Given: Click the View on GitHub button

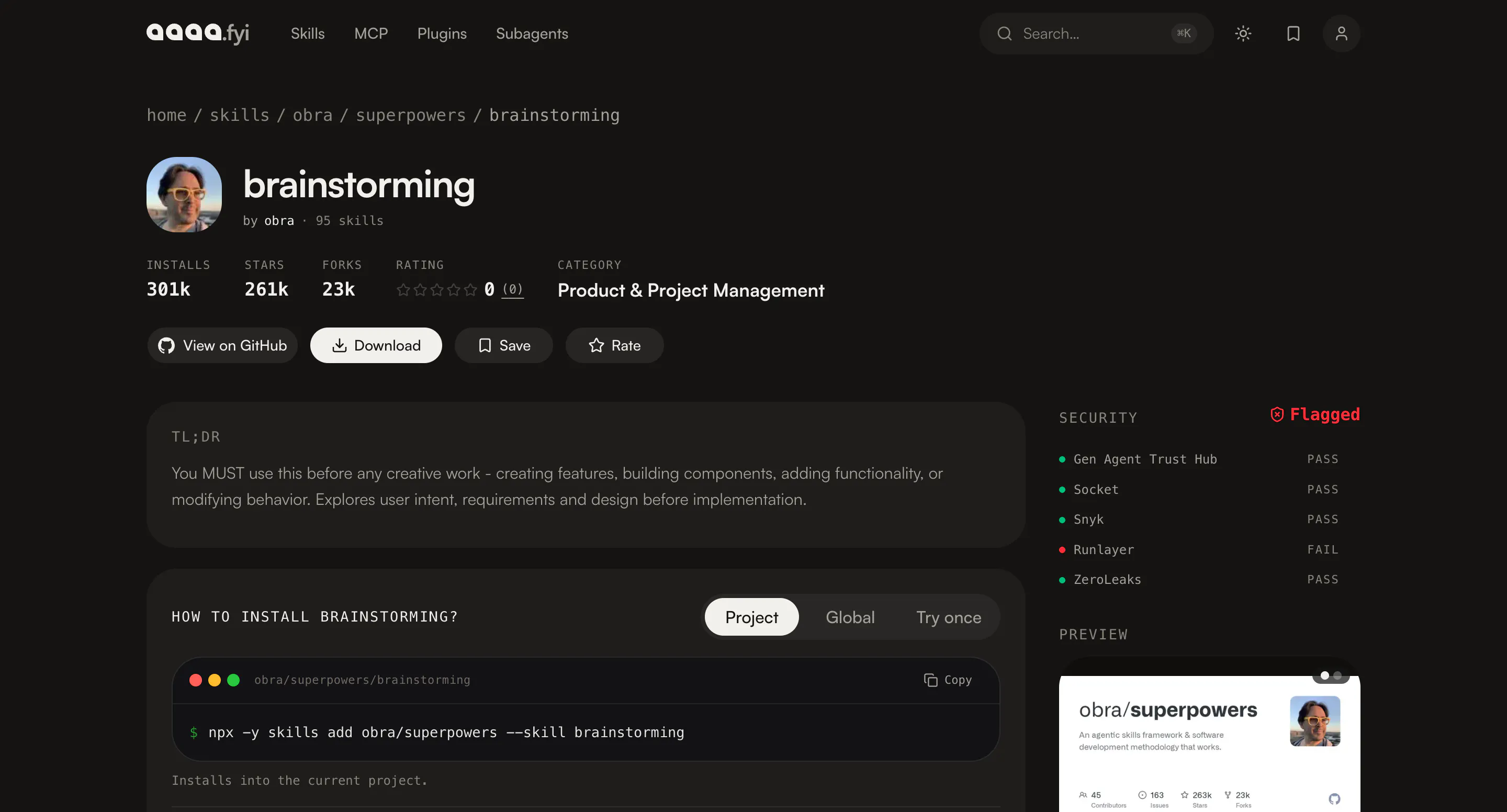Looking at the screenshot, I should 222,345.
